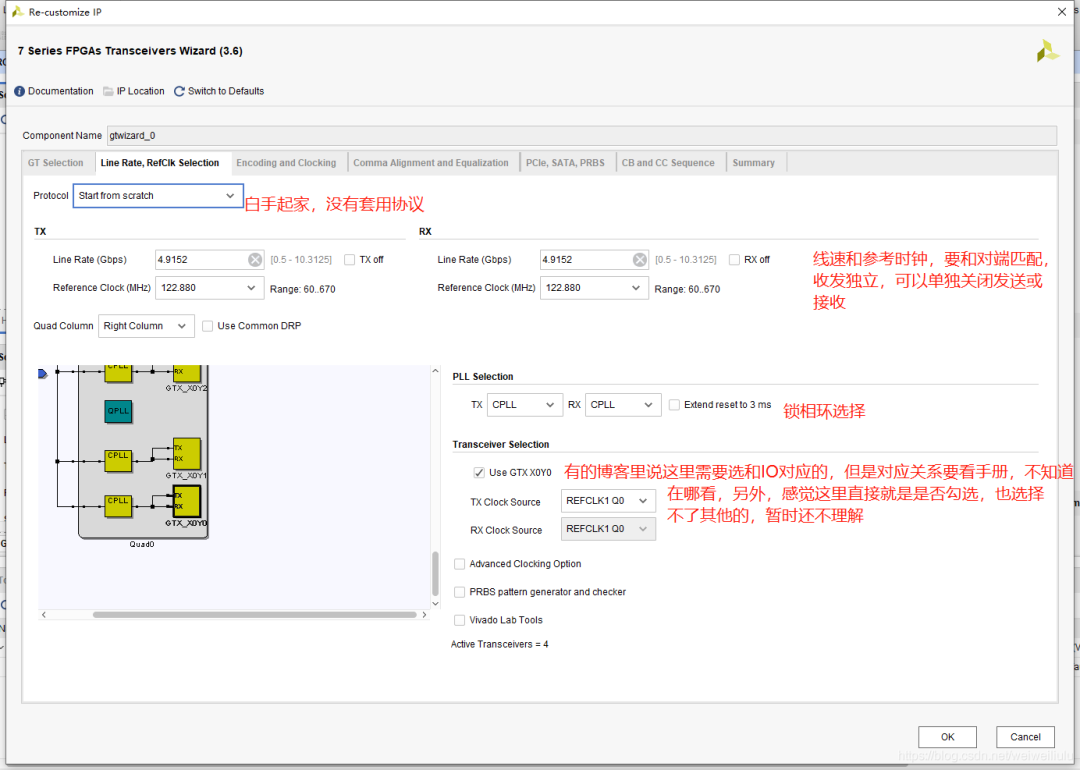Click the TX Line Rate input field
1080x770 pixels.
209,260
